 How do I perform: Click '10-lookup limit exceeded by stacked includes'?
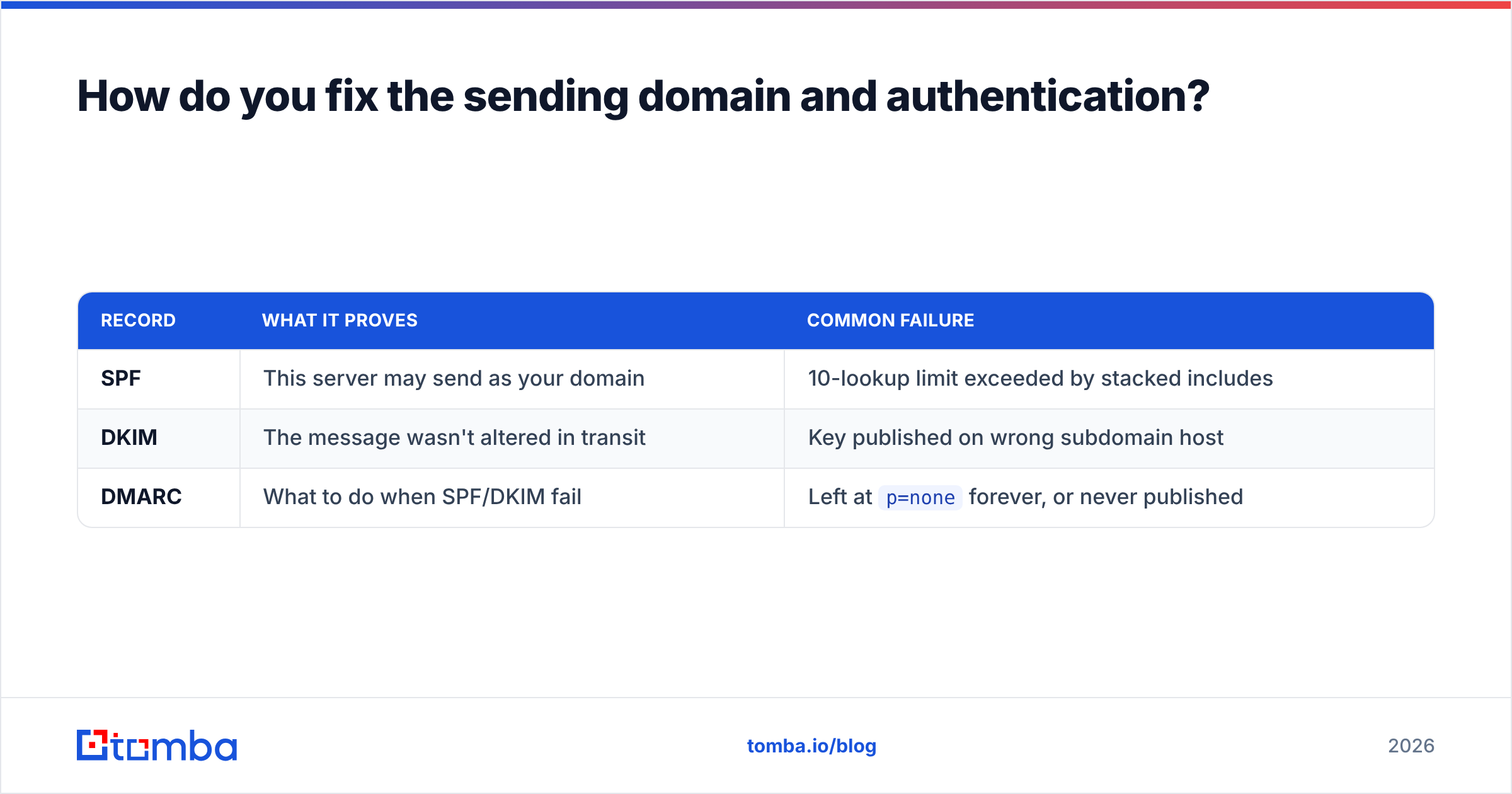[x=1040, y=378]
